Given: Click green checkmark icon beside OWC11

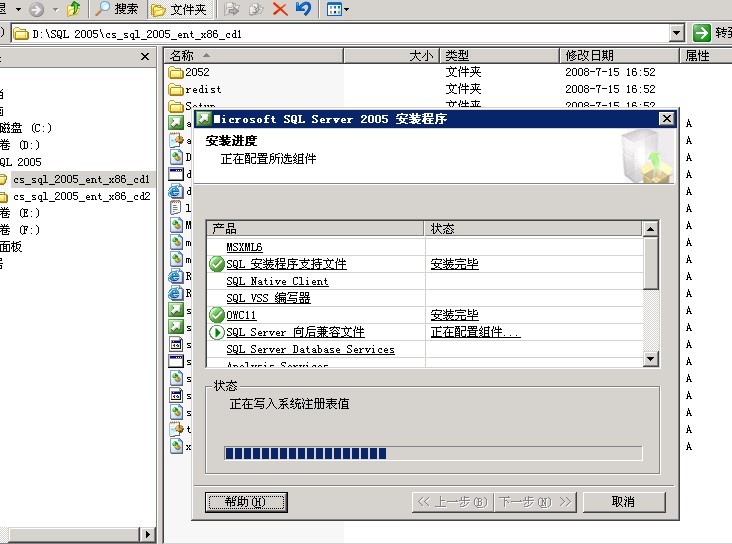Looking at the screenshot, I should coord(216,315).
